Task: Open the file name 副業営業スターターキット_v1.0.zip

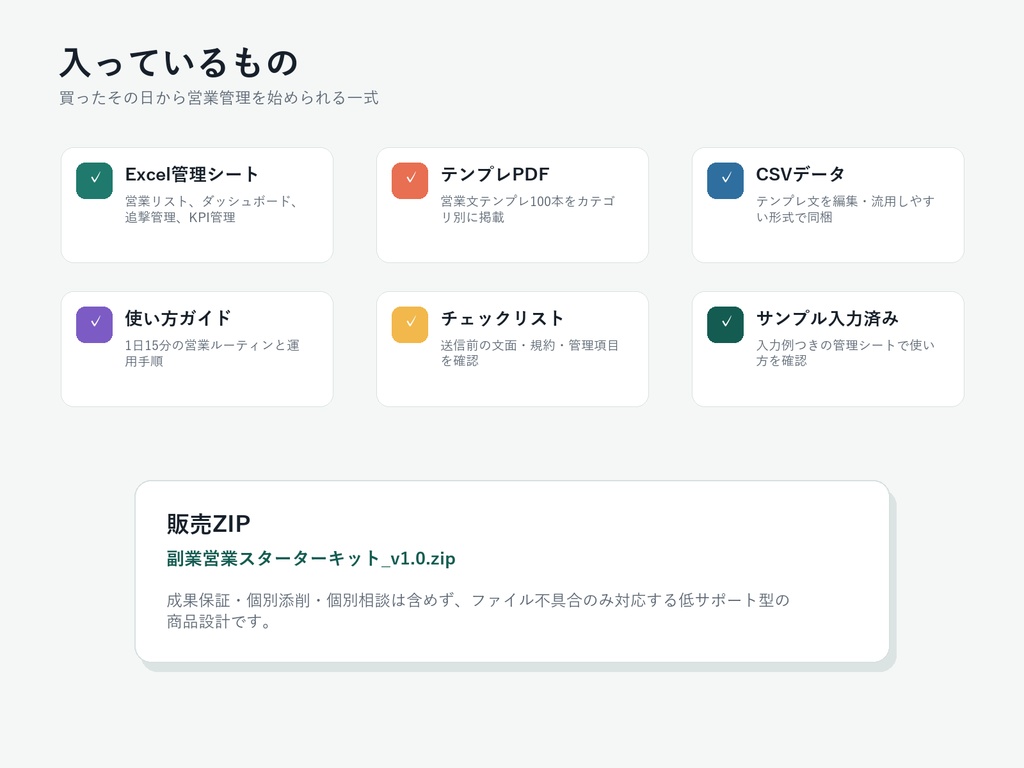Action: [x=311, y=558]
